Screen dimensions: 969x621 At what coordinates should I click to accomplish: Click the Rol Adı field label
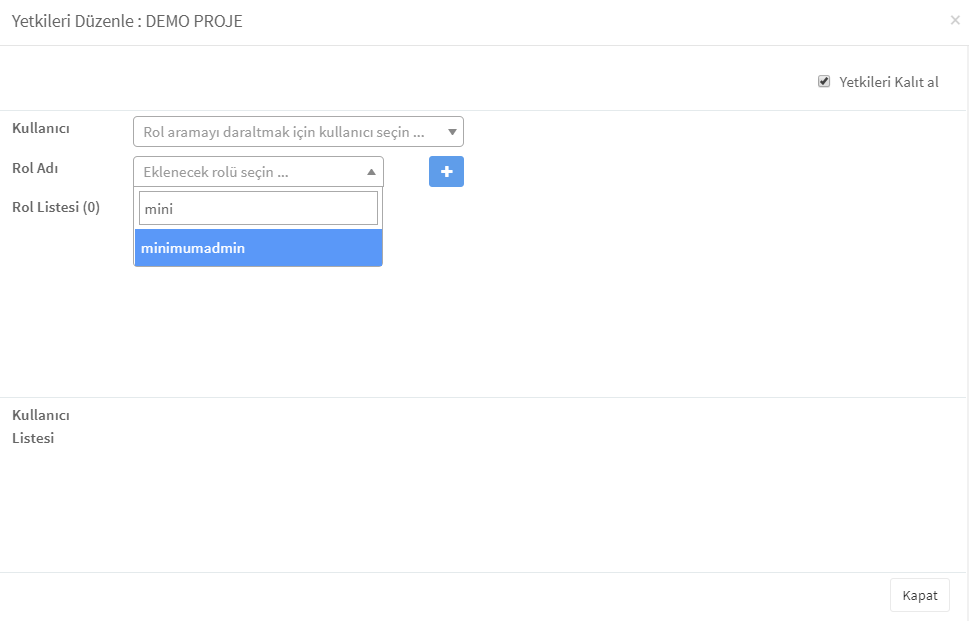click(x=35, y=168)
